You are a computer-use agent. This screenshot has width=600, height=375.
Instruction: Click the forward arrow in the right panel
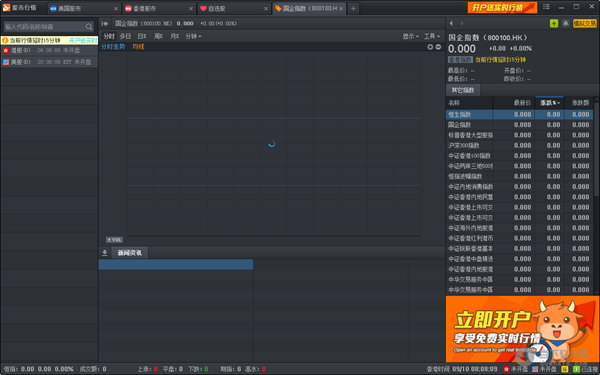[461, 24]
